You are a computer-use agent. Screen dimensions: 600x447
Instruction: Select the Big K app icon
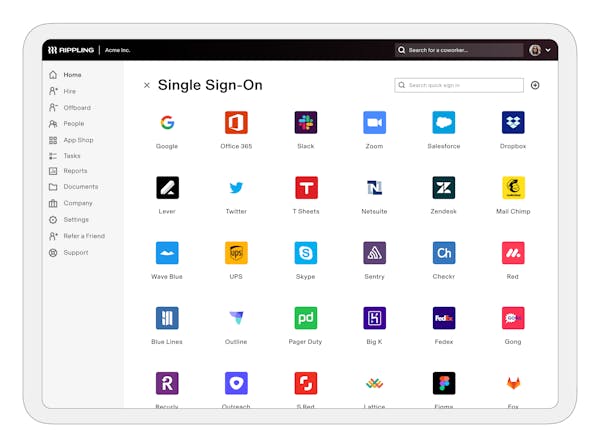click(375, 318)
